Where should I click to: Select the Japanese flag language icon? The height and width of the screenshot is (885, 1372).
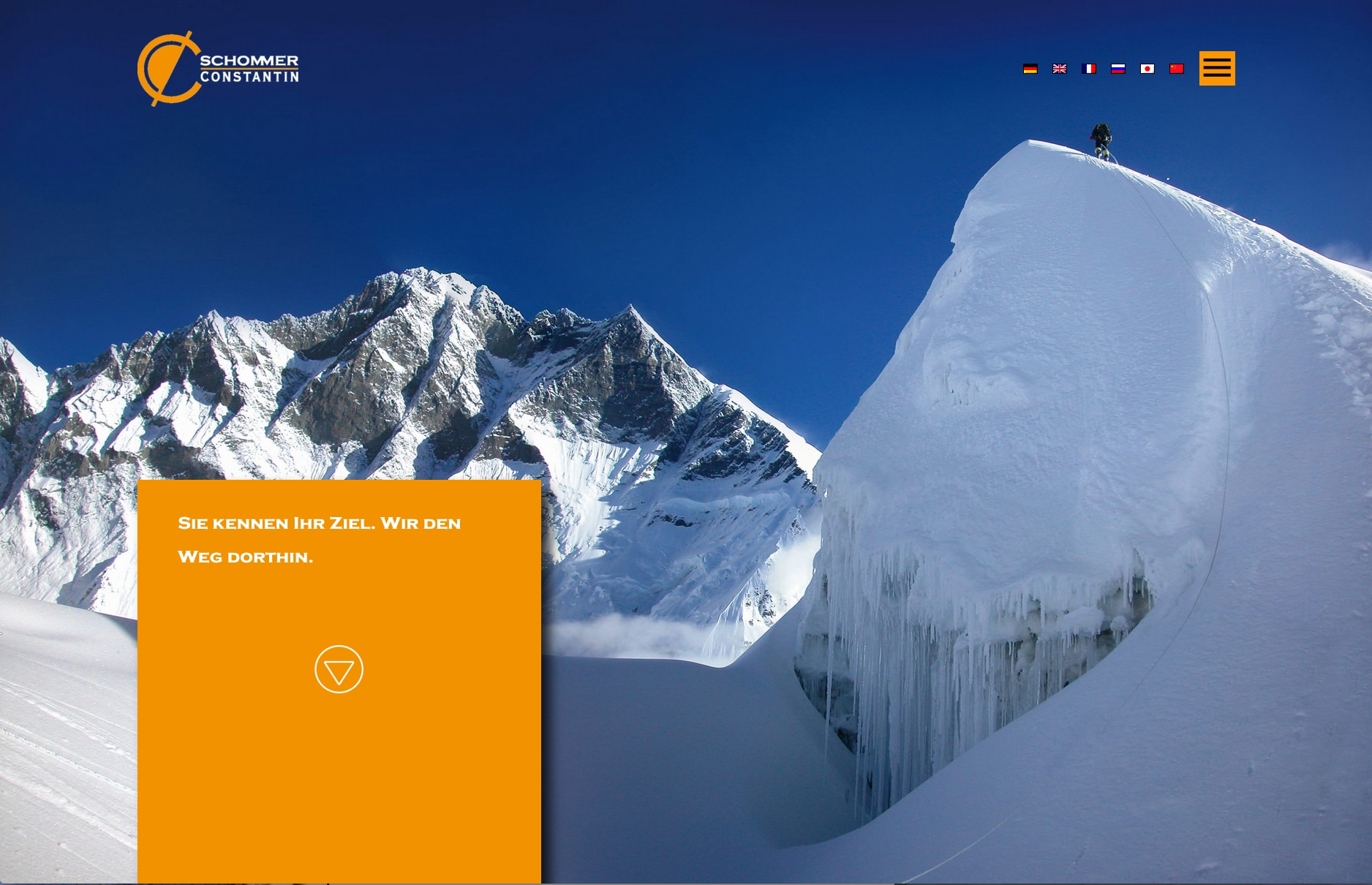coord(1147,69)
